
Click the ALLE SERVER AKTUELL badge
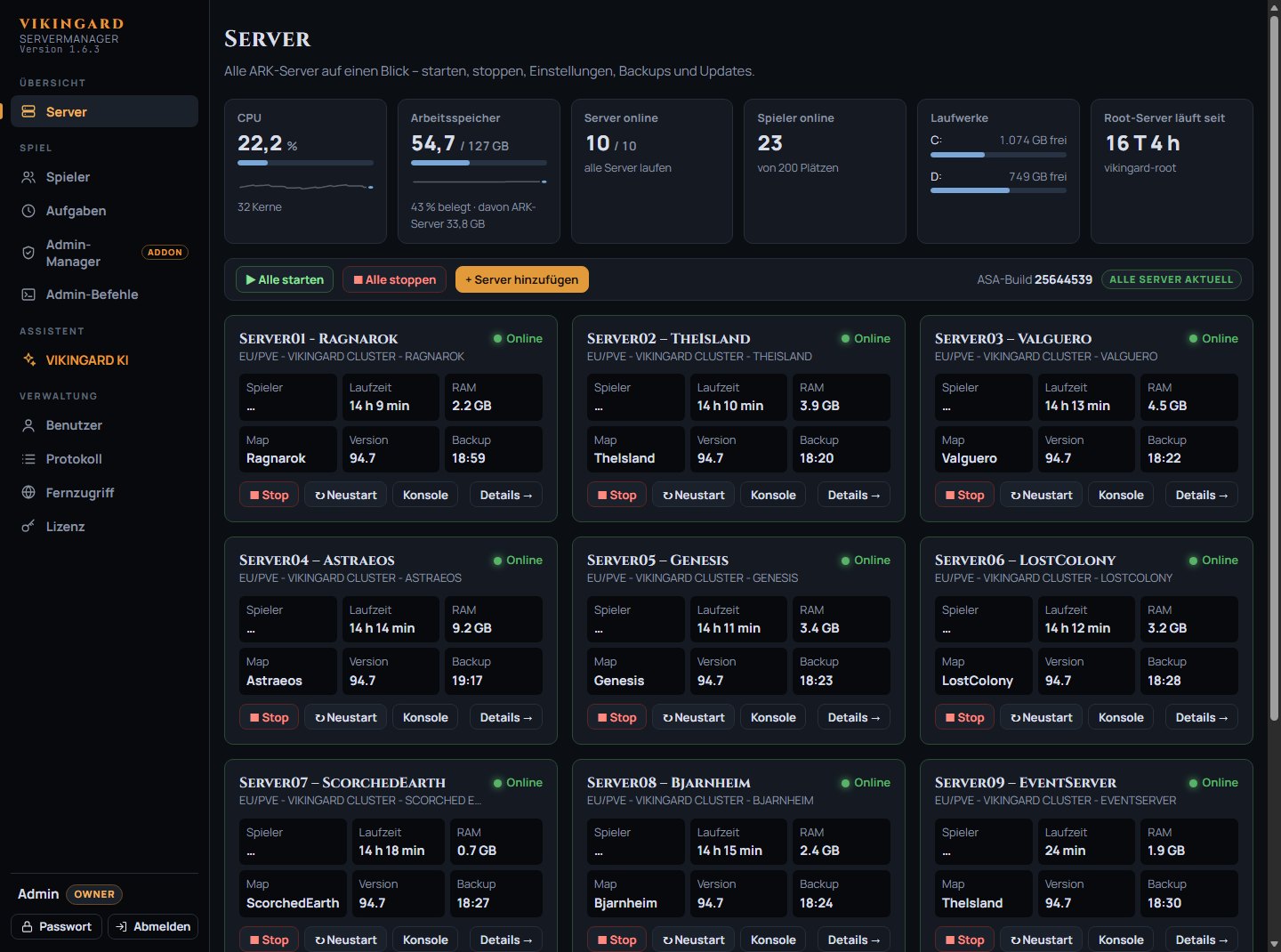click(1171, 279)
